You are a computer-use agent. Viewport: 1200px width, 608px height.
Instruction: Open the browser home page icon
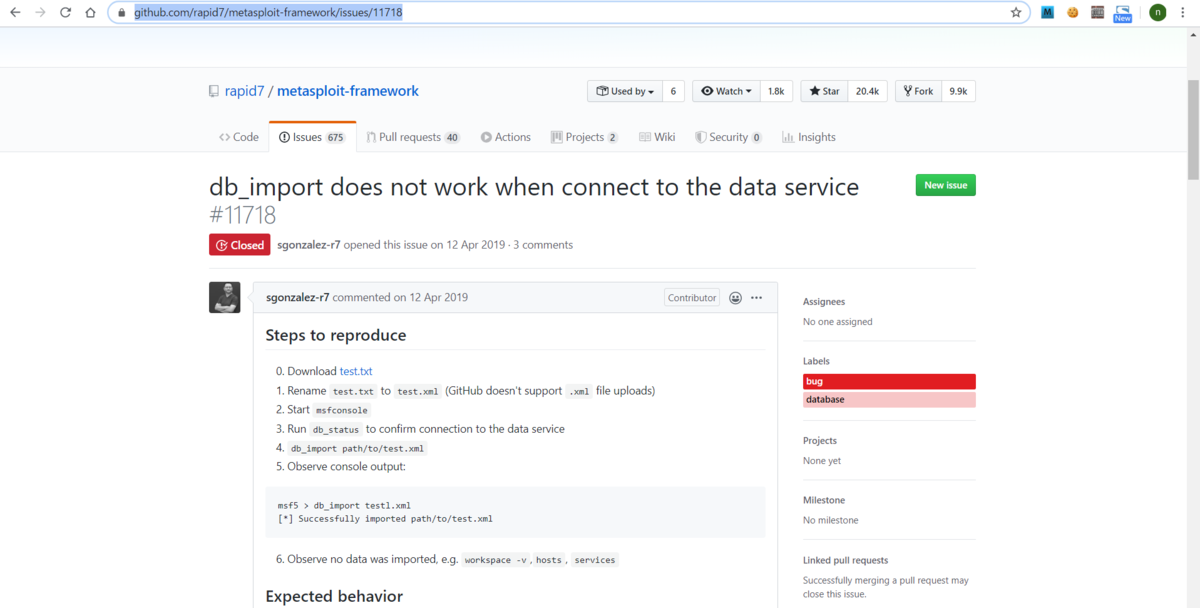[91, 13]
